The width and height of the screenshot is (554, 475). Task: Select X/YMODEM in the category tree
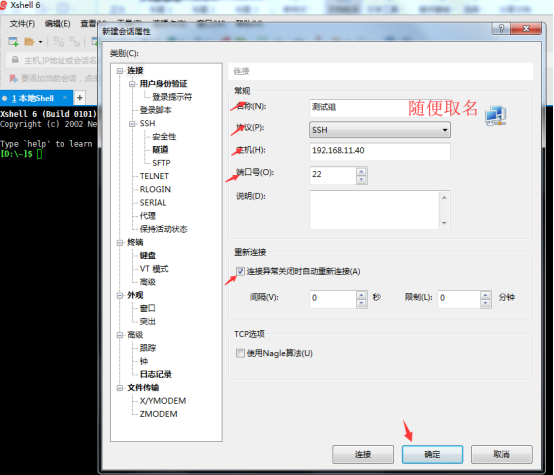click(163, 401)
